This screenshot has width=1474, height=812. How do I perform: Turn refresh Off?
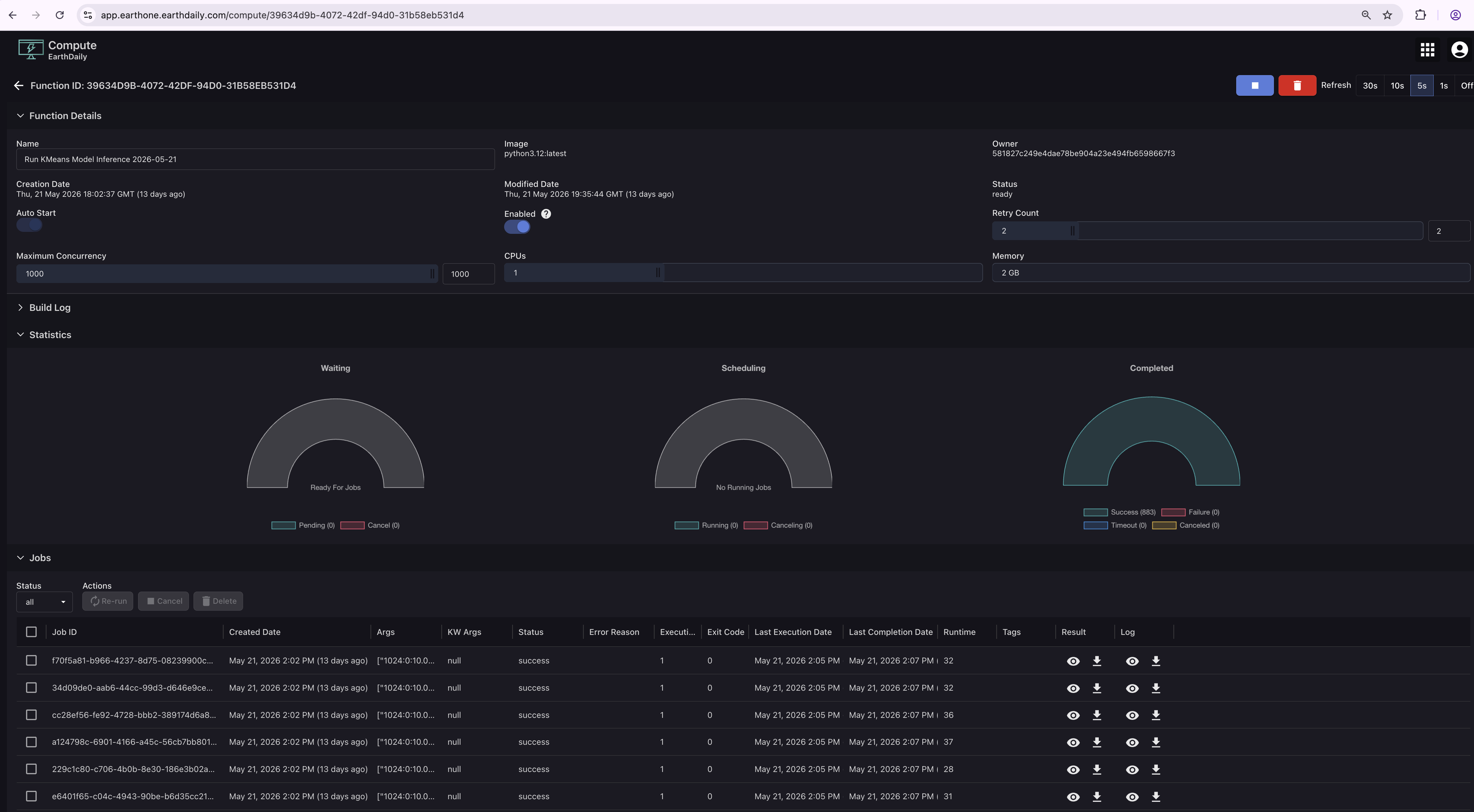click(x=1465, y=85)
